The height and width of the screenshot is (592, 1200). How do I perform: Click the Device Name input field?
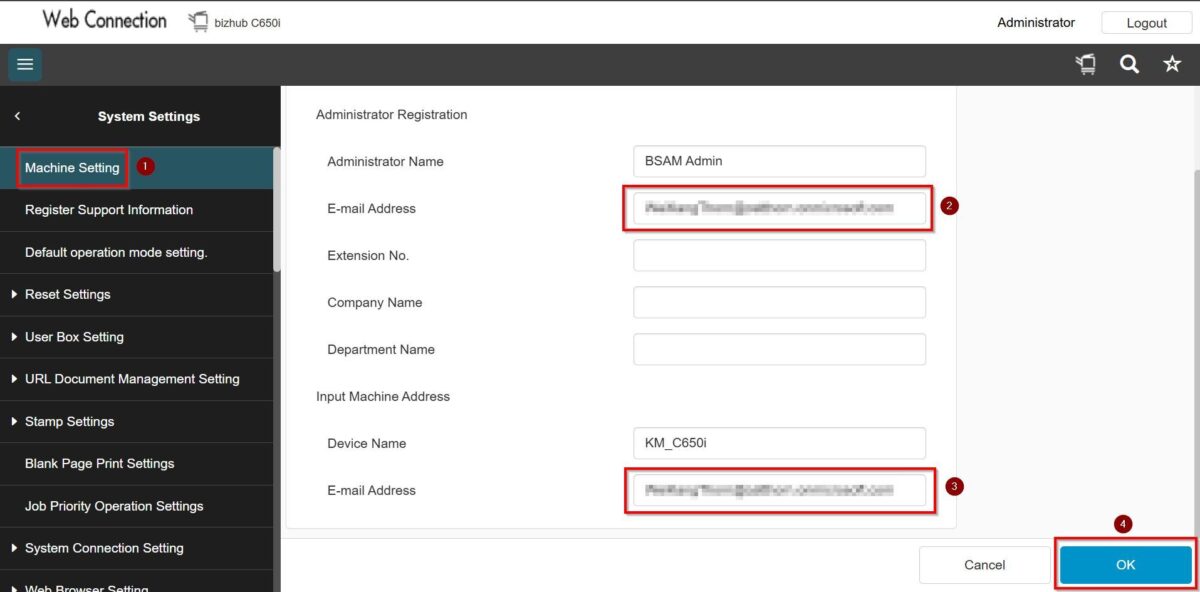(779, 443)
